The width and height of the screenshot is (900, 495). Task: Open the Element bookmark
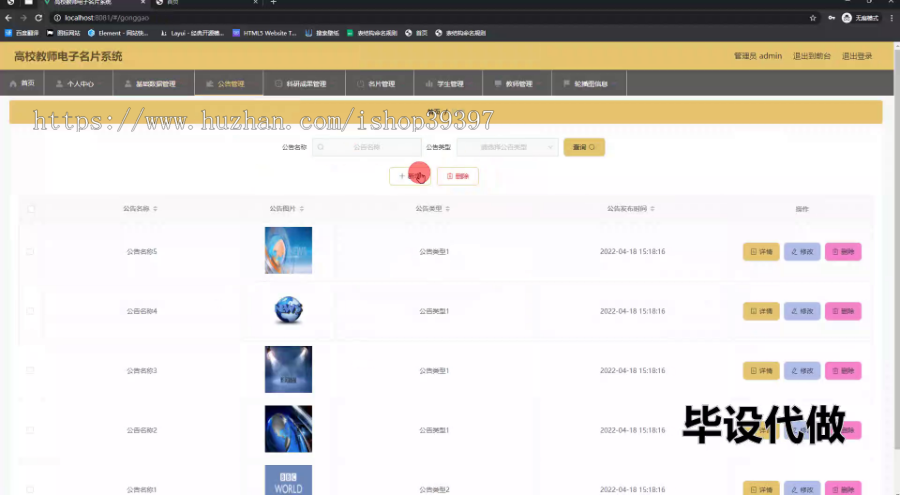(118, 33)
